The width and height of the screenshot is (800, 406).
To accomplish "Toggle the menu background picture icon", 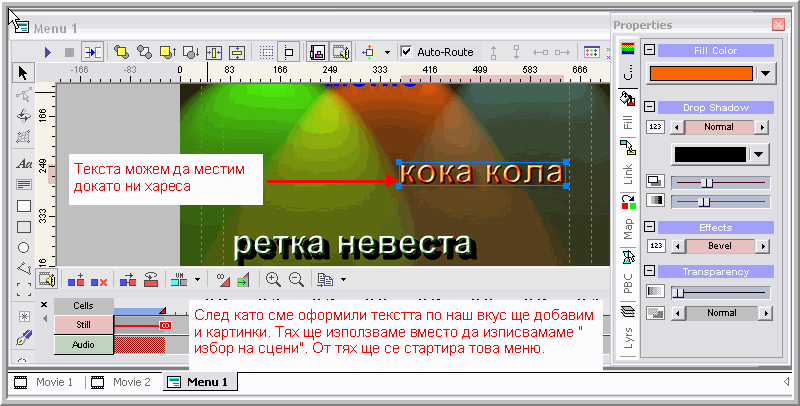I will [x=317, y=52].
